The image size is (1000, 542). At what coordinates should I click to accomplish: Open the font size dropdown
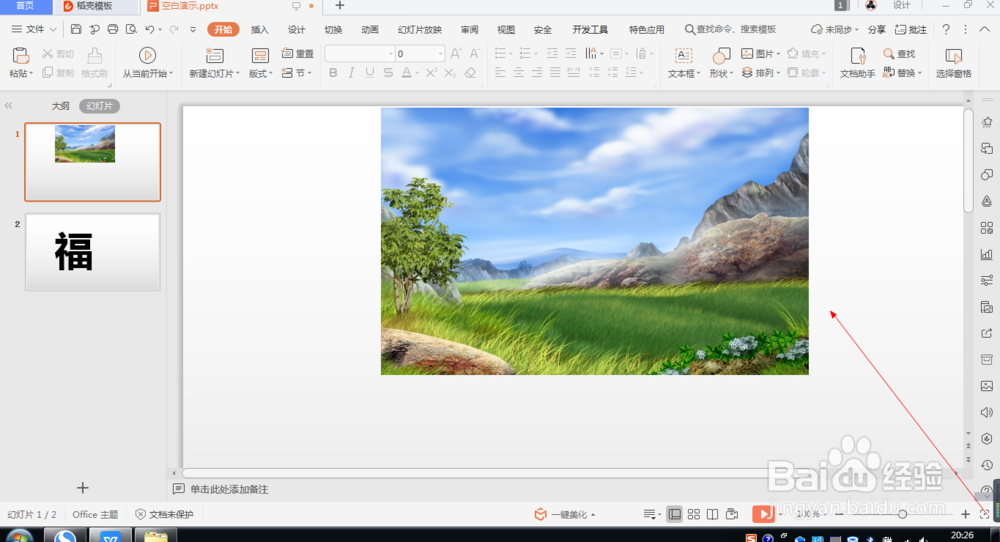coord(440,54)
